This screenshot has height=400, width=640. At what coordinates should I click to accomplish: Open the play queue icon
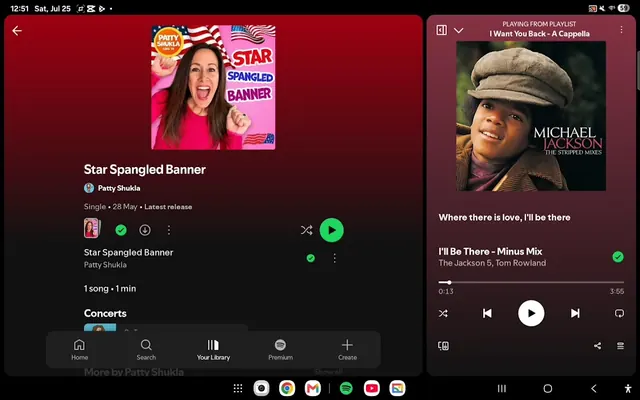pyautogui.click(x=620, y=346)
